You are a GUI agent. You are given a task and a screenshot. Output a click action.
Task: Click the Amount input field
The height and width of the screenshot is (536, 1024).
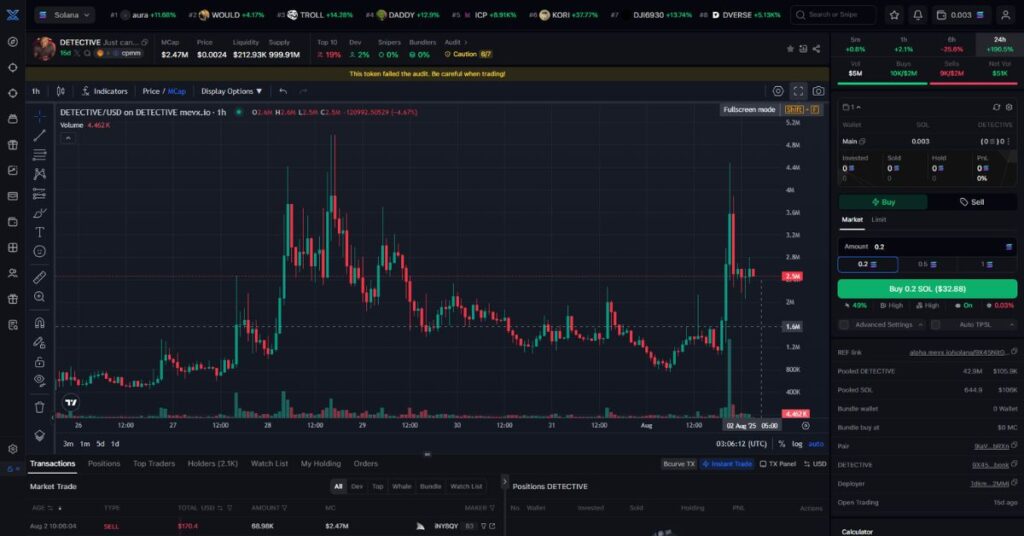coord(927,247)
